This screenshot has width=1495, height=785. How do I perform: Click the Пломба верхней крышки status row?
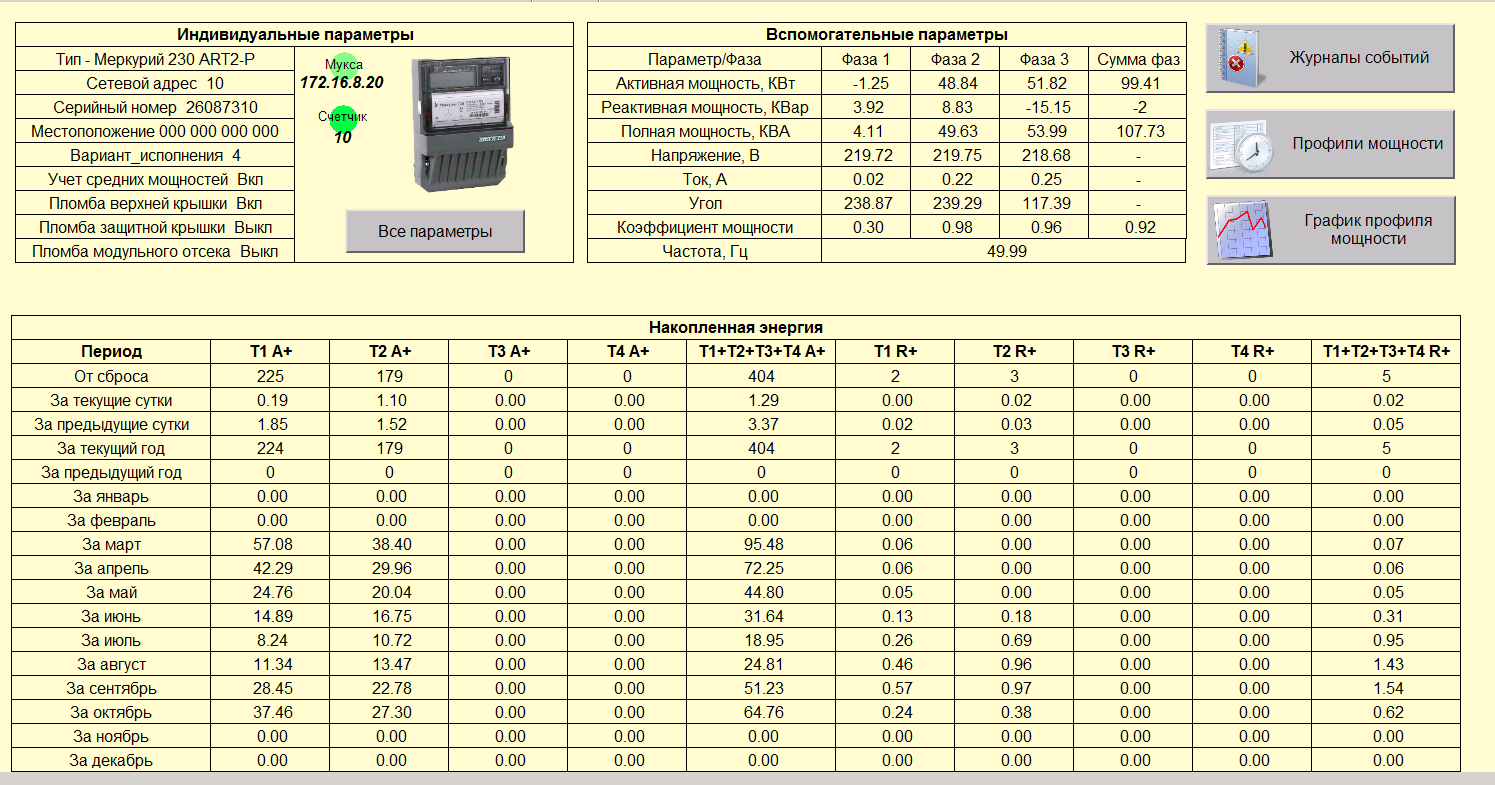155,203
